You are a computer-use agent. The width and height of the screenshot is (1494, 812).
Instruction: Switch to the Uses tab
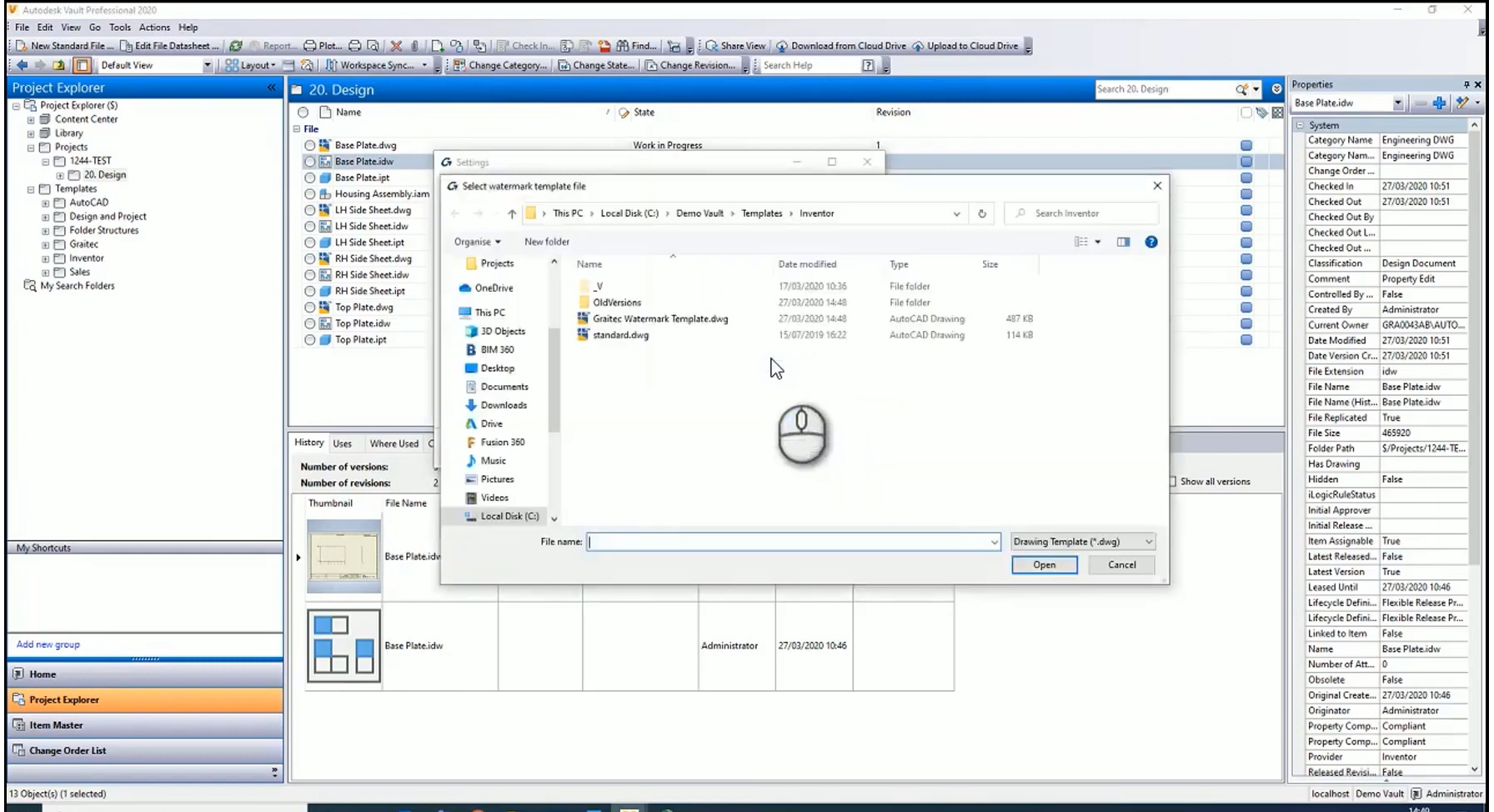(x=343, y=444)
